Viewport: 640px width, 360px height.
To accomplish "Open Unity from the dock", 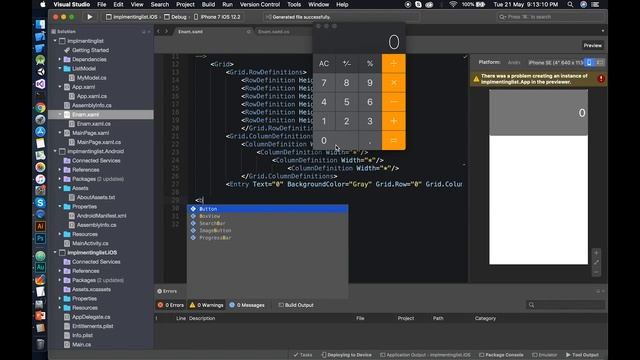I will 40,72.
